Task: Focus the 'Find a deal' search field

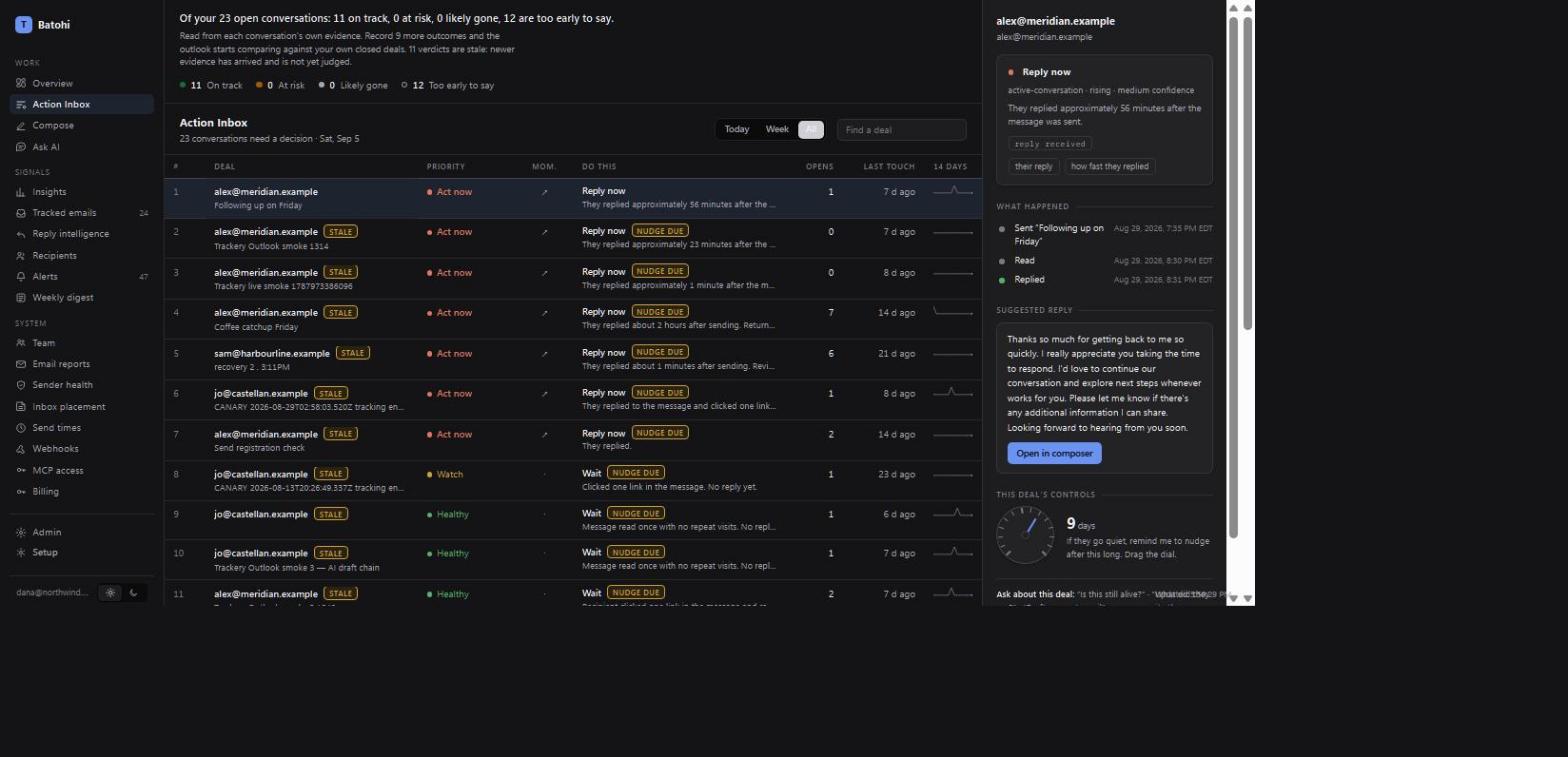Action: click(902, 130)
